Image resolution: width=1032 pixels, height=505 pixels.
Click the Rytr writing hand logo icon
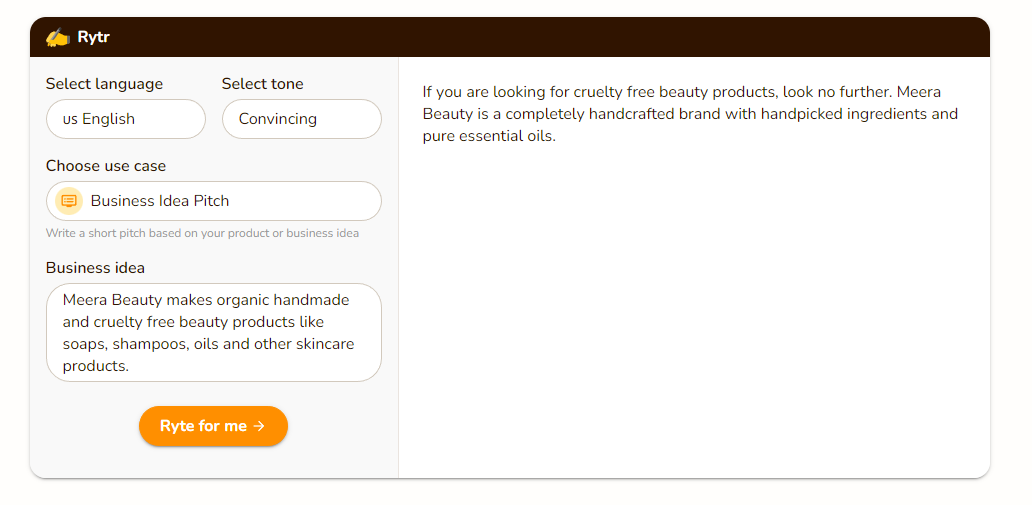(x=58, y=38)
